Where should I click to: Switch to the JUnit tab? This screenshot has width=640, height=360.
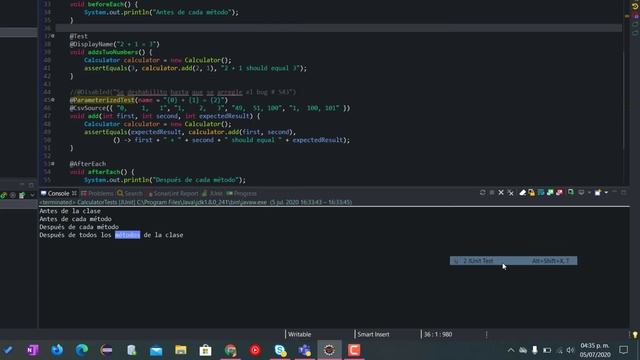(212, 193)
